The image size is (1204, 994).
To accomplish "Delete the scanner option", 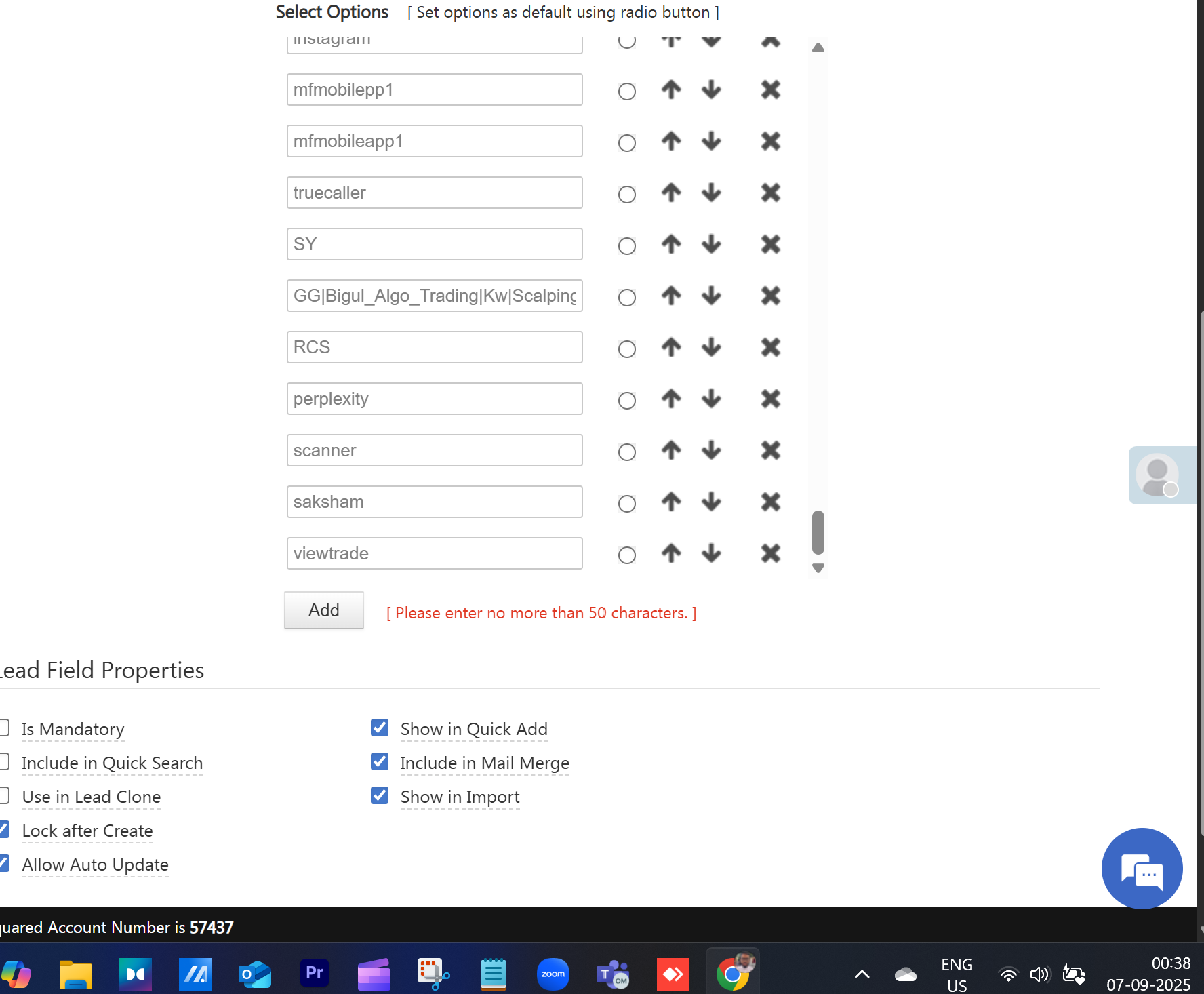I will pos(770,450).
